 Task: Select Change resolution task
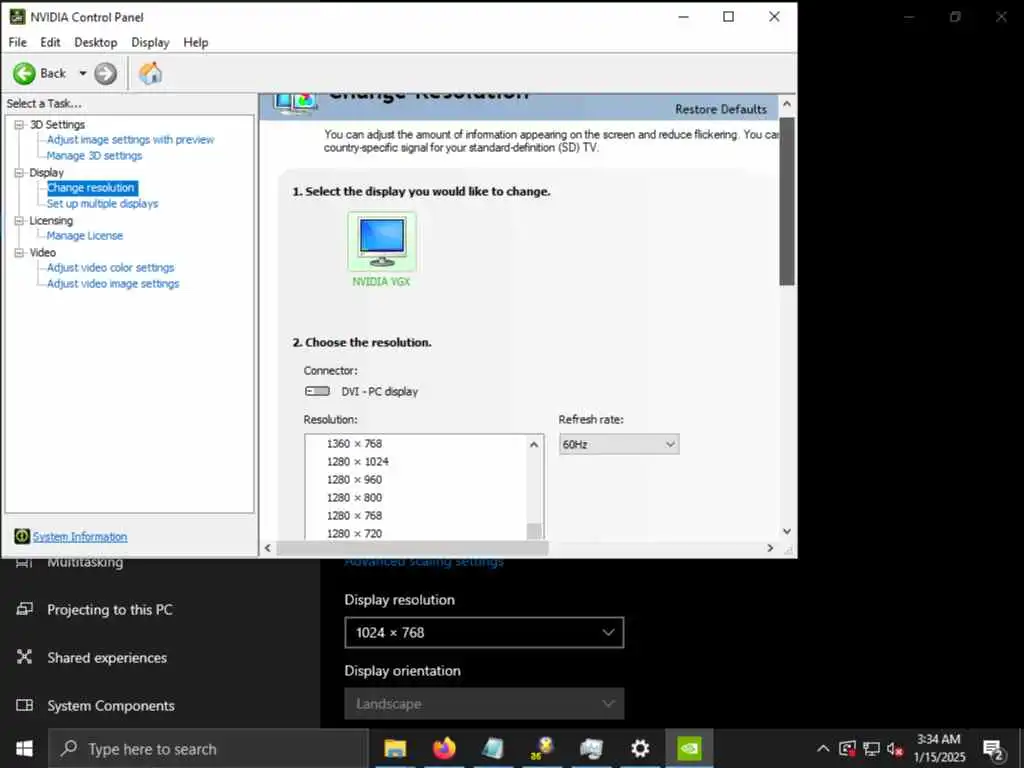pyautogui.click(x=92, y=188)
